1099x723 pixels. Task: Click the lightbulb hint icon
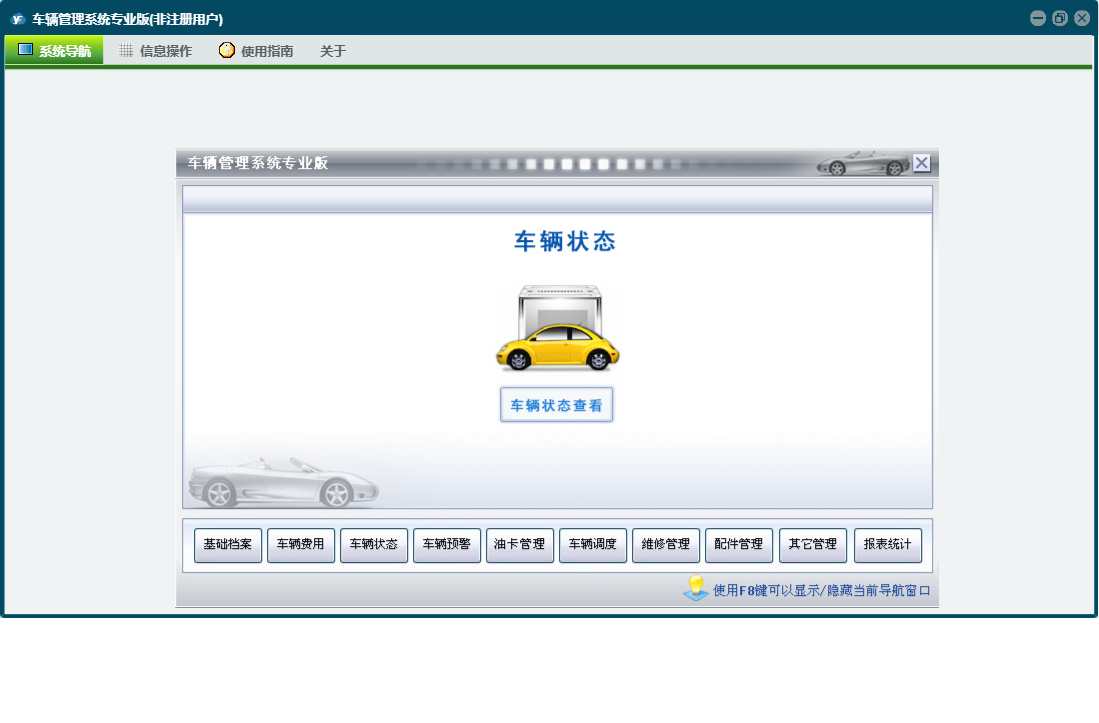(x=695, y=589)
